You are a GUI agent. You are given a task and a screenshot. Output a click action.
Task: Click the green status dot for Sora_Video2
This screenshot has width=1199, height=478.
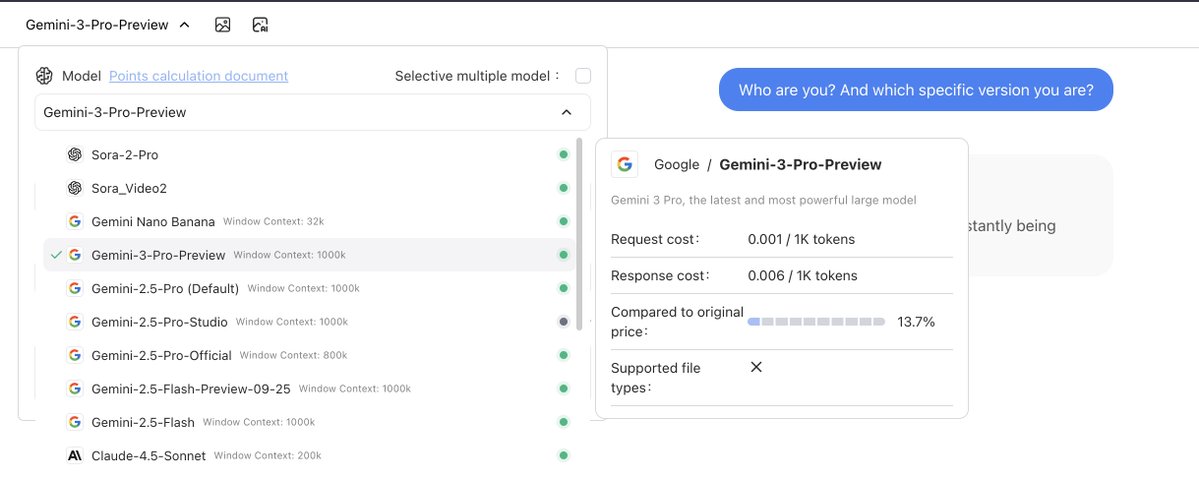pos(564,188)
